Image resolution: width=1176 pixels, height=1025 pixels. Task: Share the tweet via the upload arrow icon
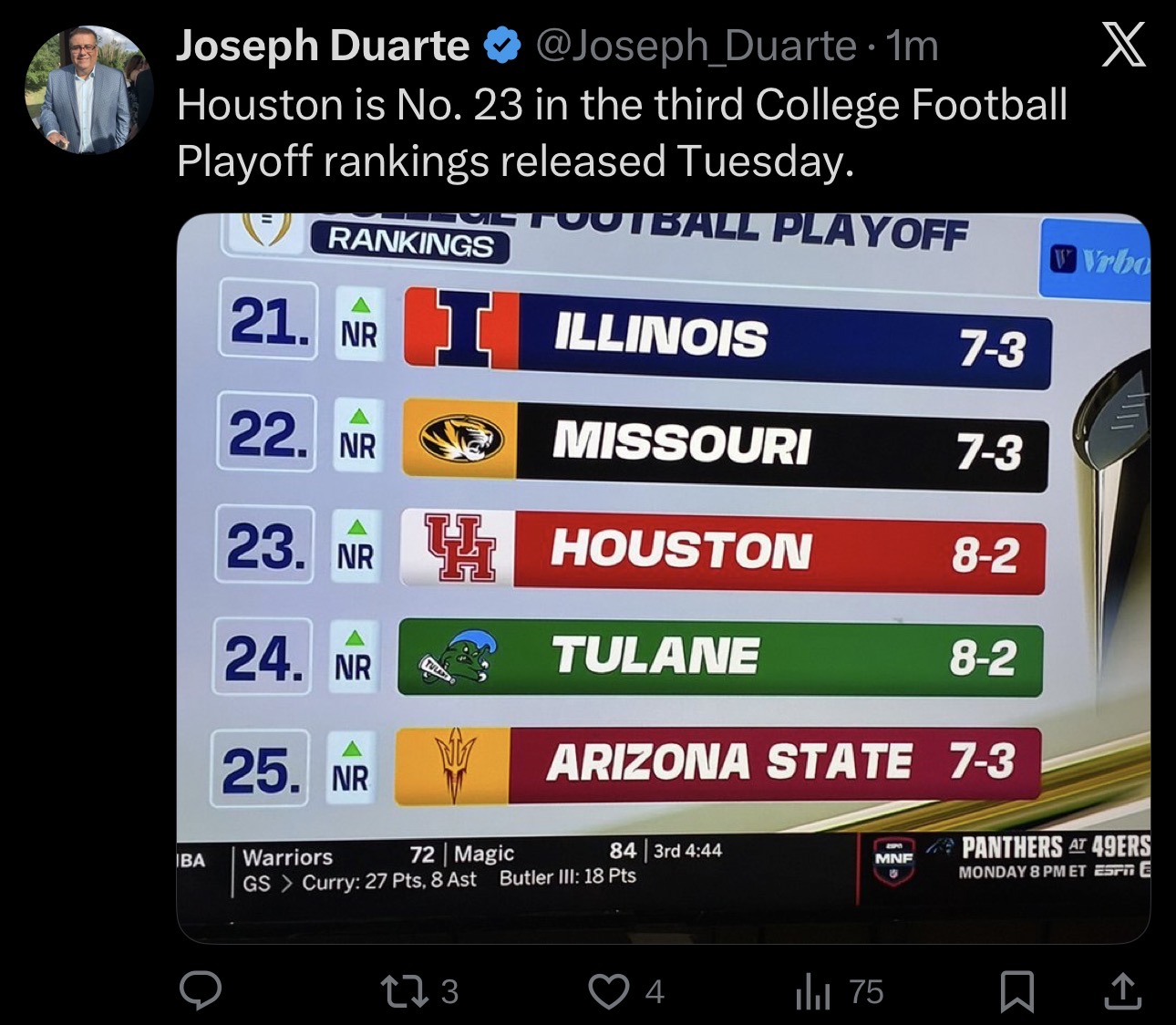[x=1122, y=991]
